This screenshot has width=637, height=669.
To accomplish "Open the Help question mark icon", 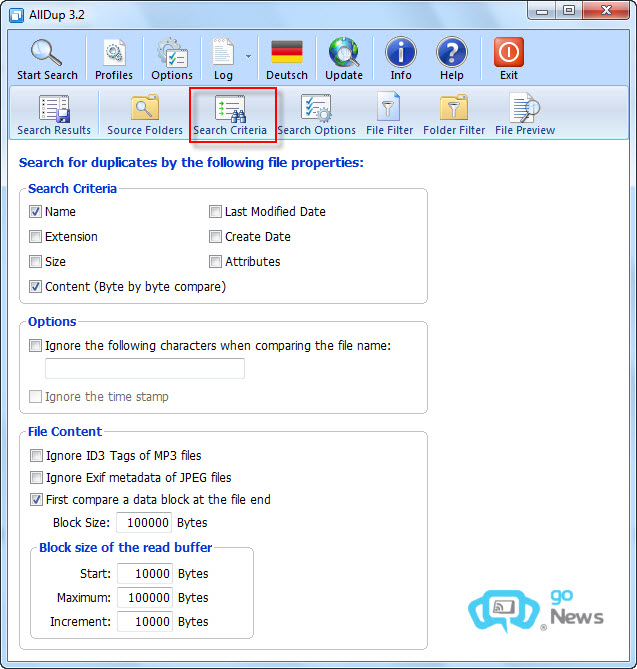I will click(452, 52).
